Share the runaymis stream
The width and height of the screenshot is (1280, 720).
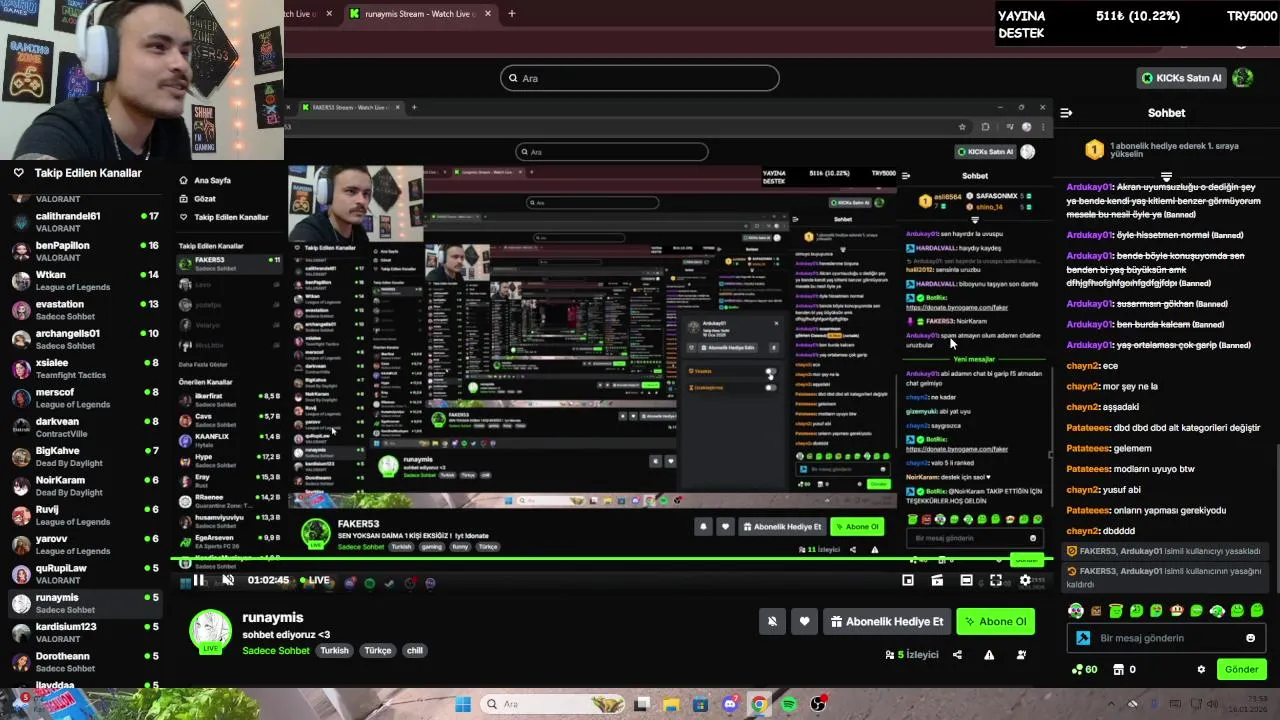tap(957, 655)
